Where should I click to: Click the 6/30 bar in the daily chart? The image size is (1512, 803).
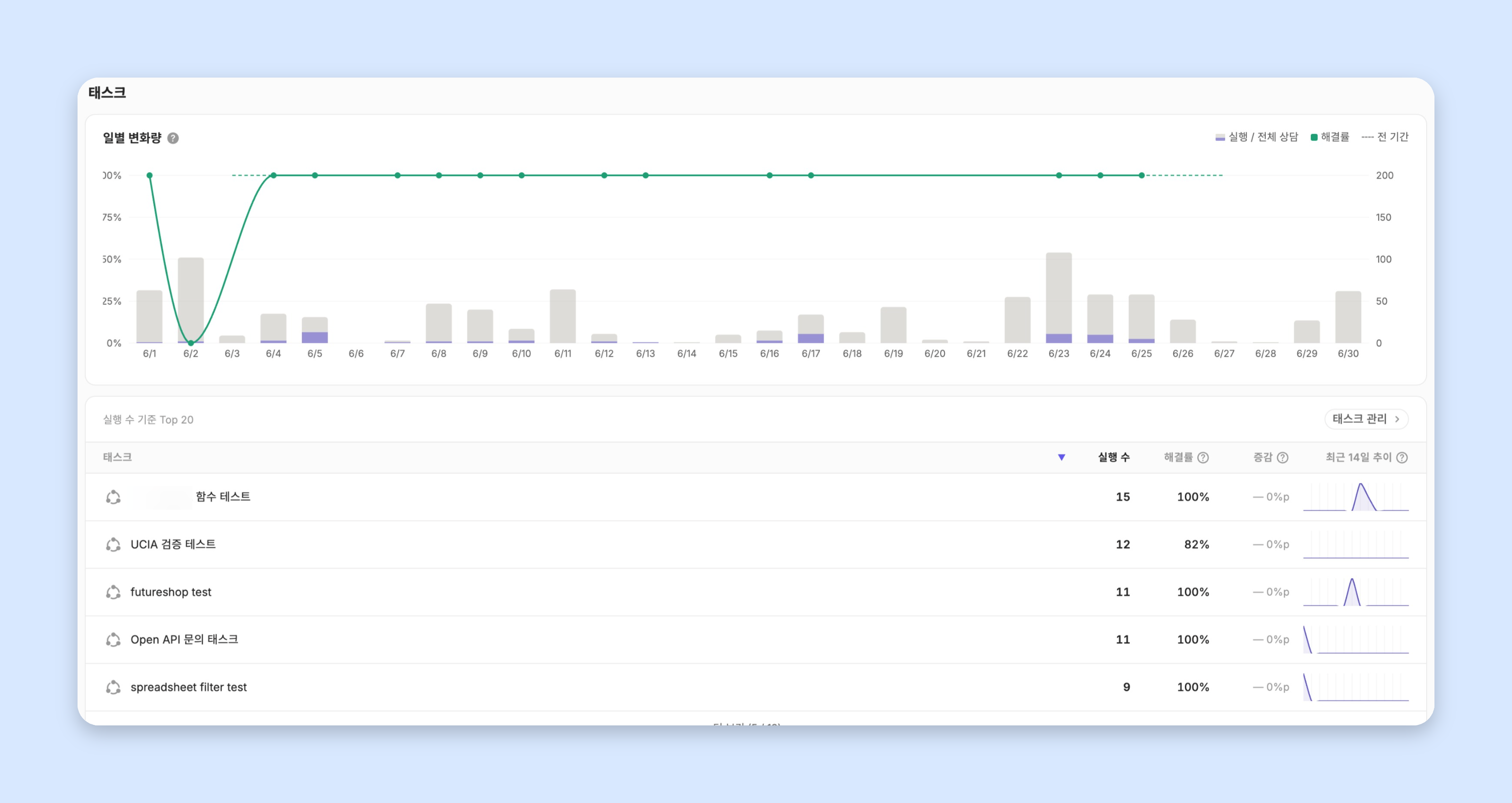click(x=1348, y=317)
